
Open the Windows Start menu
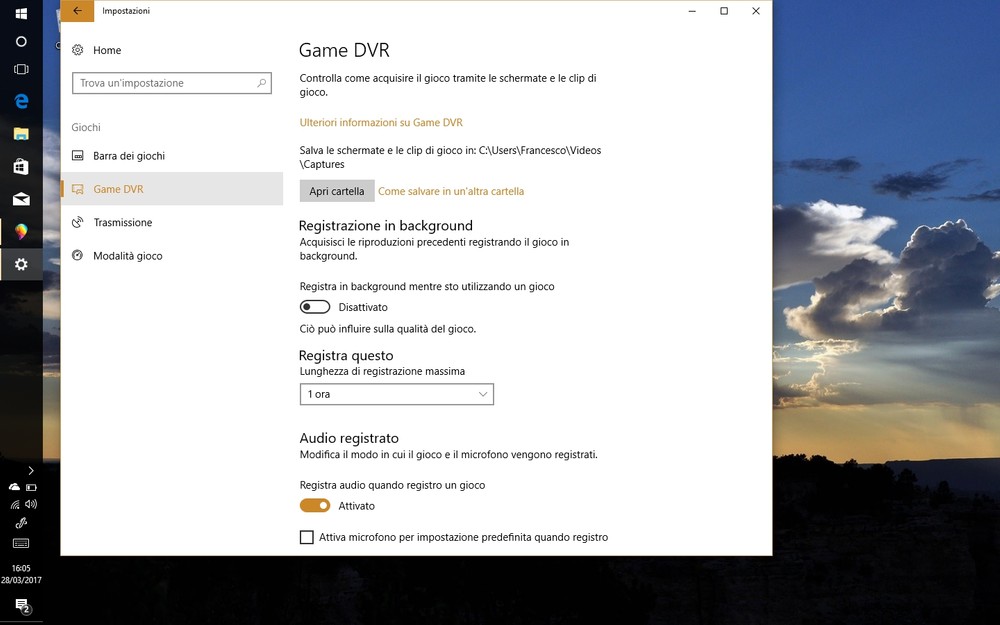21,13
